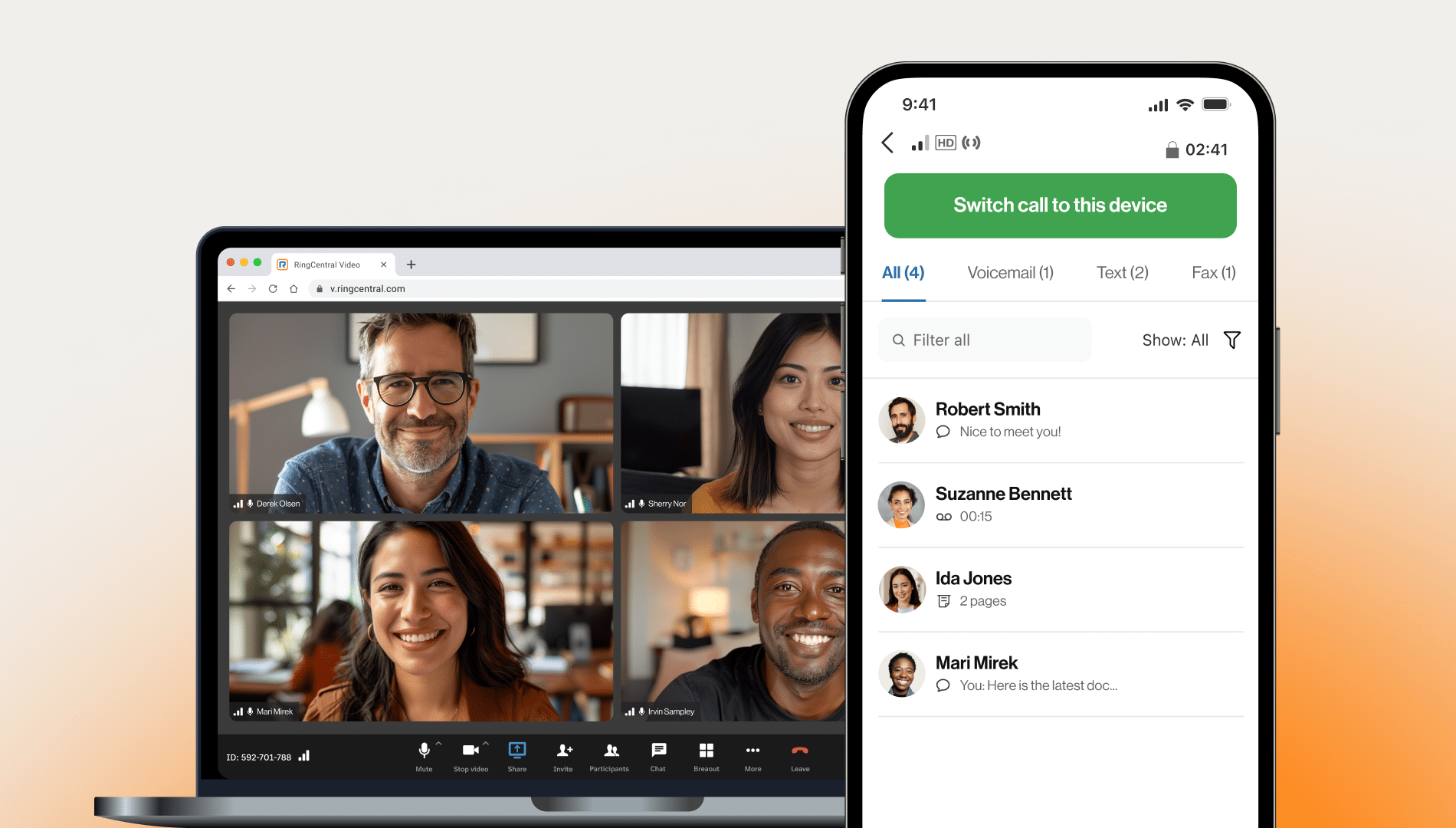The image size is (1456, 828).
Task: Open the More options ellipsis
Action: (753, 751)
